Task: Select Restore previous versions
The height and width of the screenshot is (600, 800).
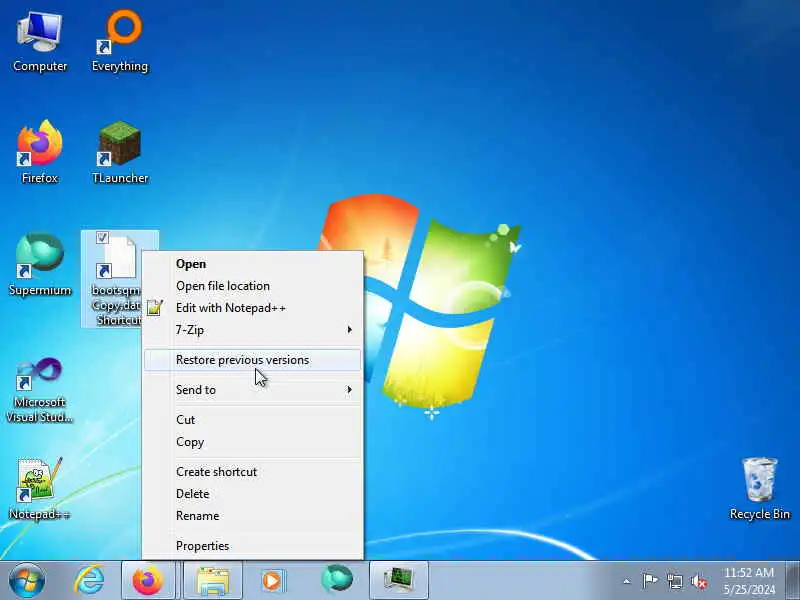Action: pos(253,360)
